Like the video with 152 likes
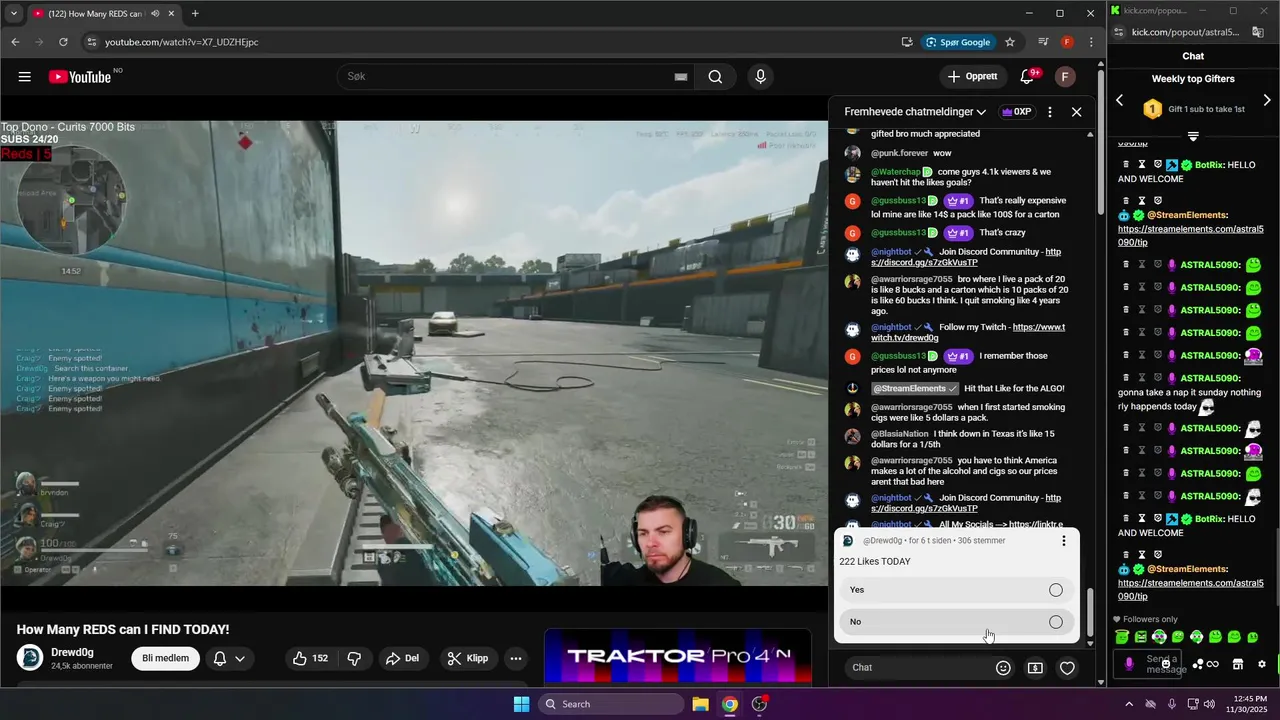 [x=310, y=658]
